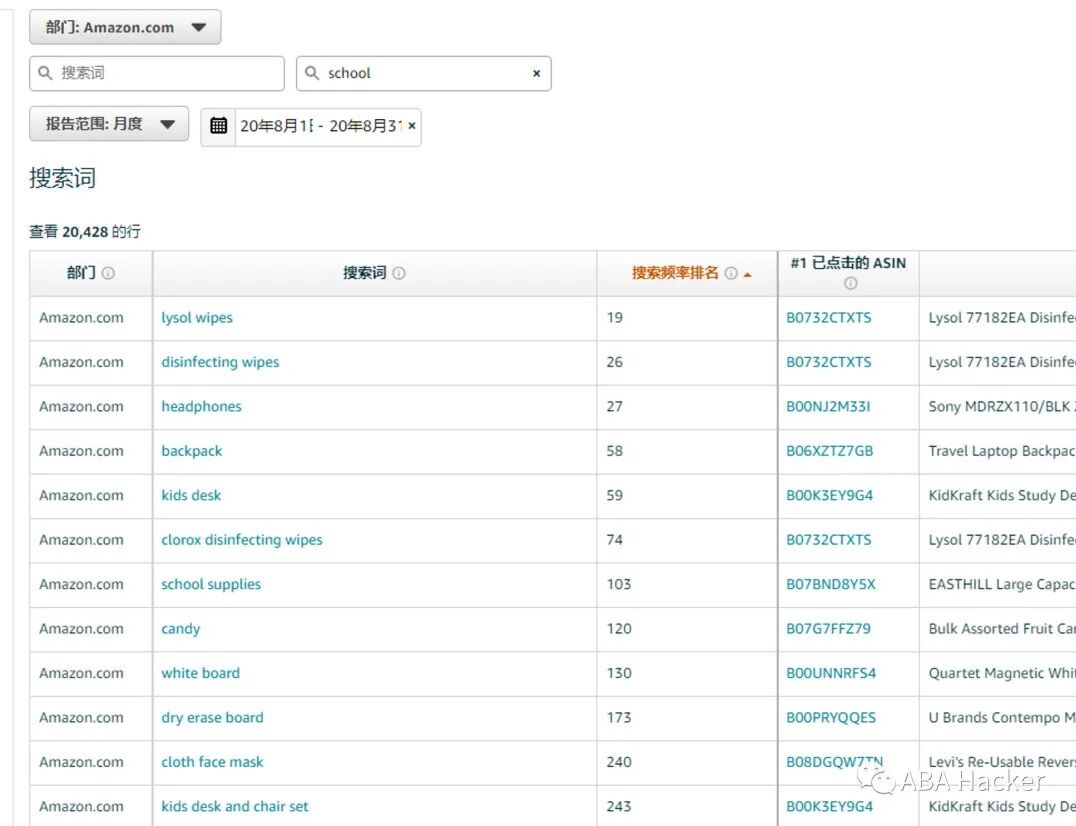Open the 部门 Amazon.com department dropdown
Viewport: 1076px width, 826px height.
click(125, 27)
